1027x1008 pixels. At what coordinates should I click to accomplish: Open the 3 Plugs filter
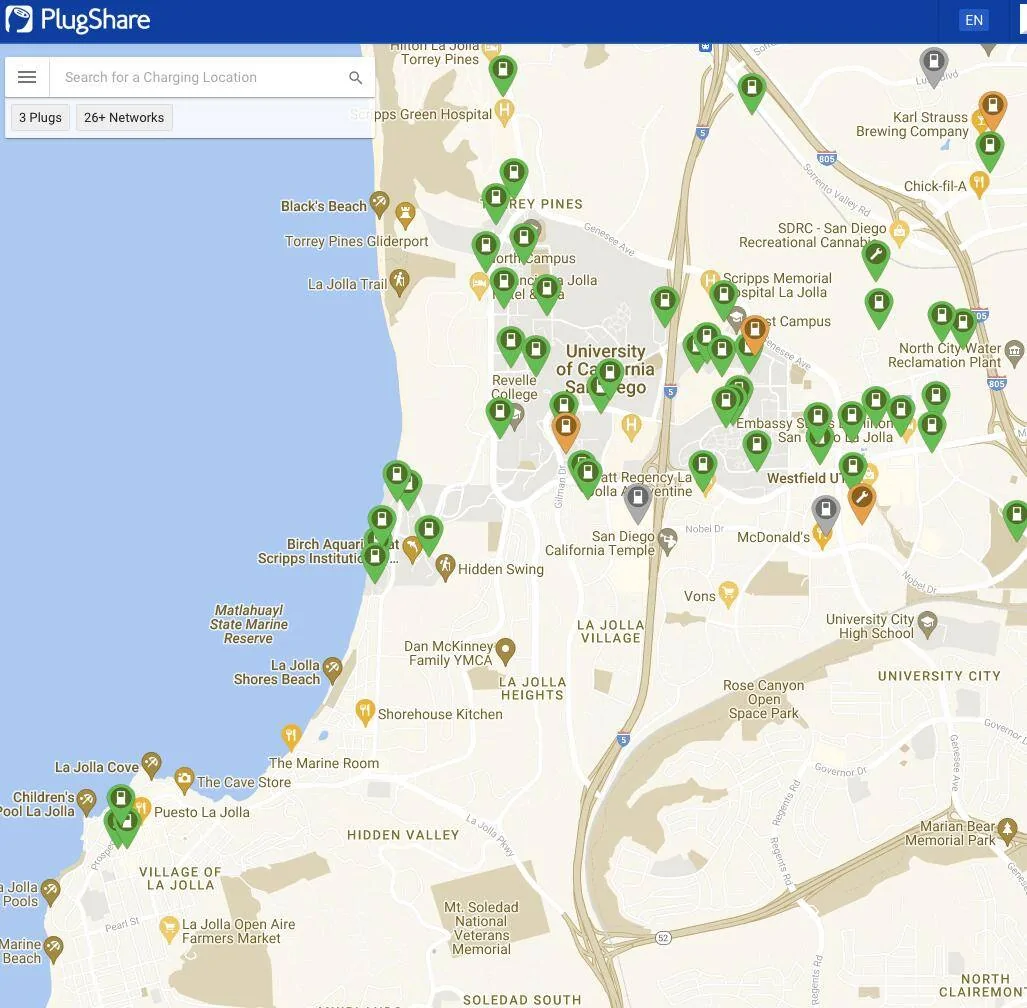point(40,117)
